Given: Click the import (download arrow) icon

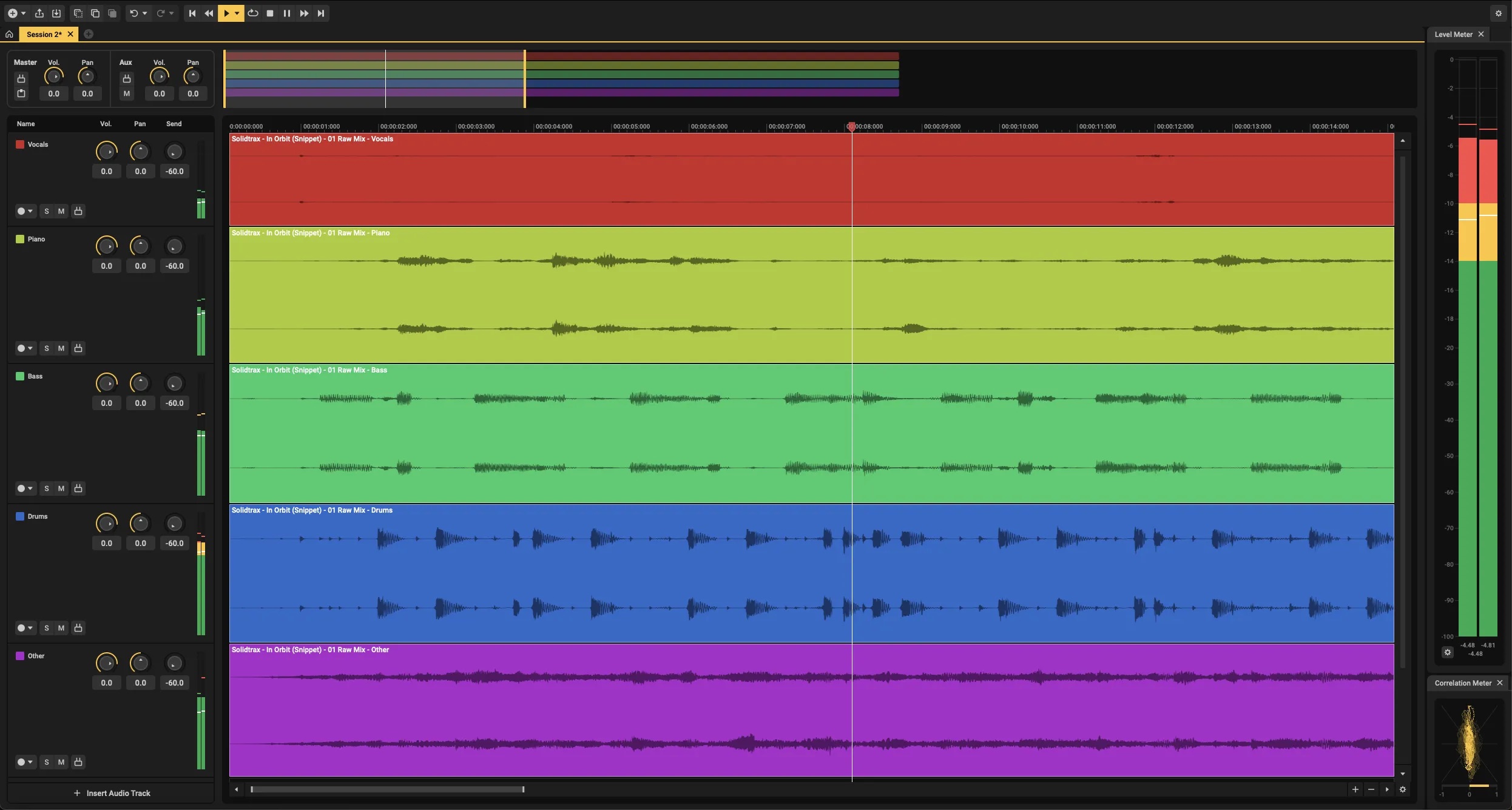Looking at the screenshot, I should coord(56,13).
